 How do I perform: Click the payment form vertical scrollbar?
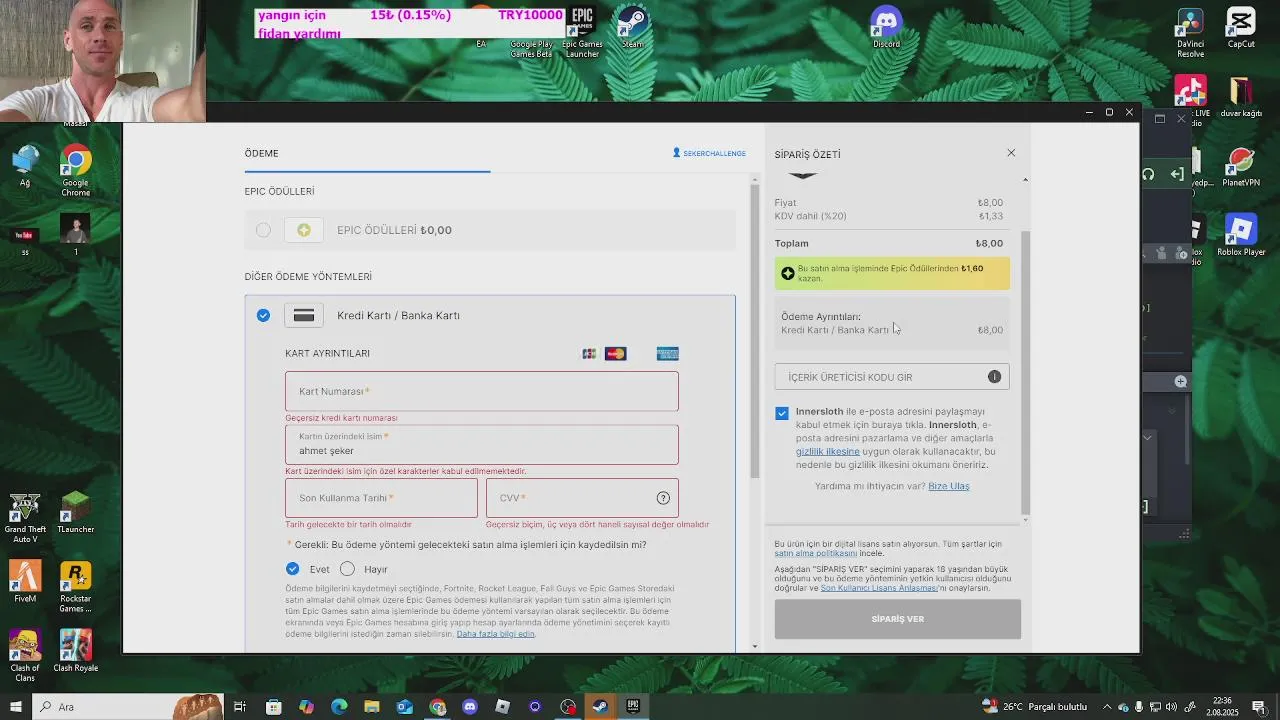[x=755, y=330]
